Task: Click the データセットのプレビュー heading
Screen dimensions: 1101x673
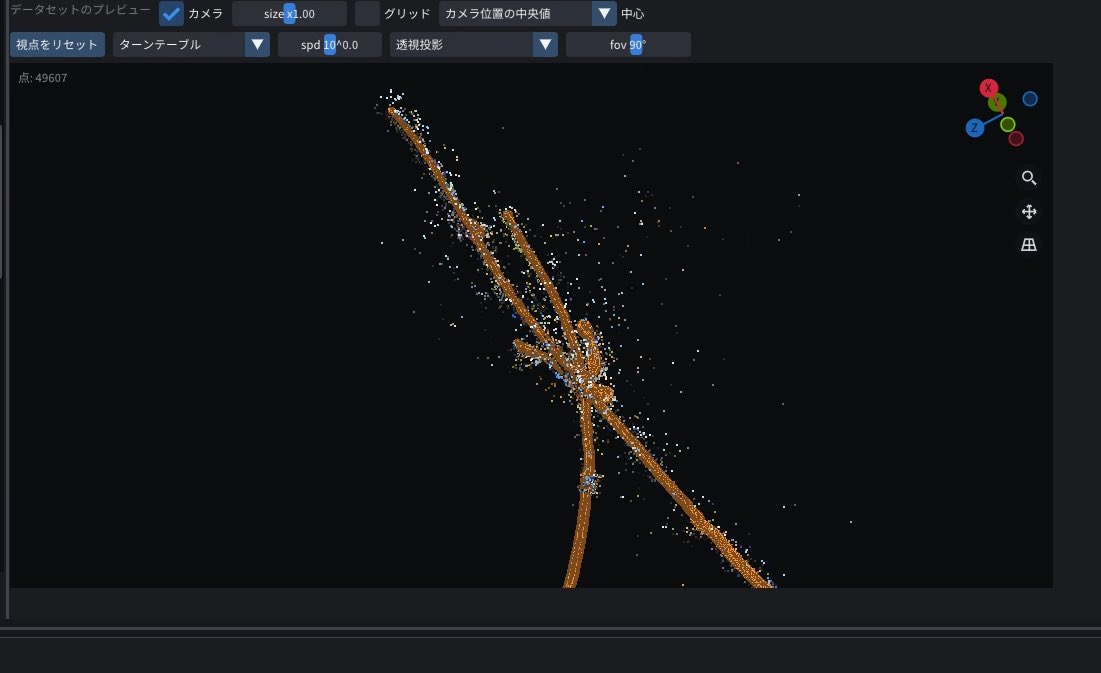Action: 80,10
